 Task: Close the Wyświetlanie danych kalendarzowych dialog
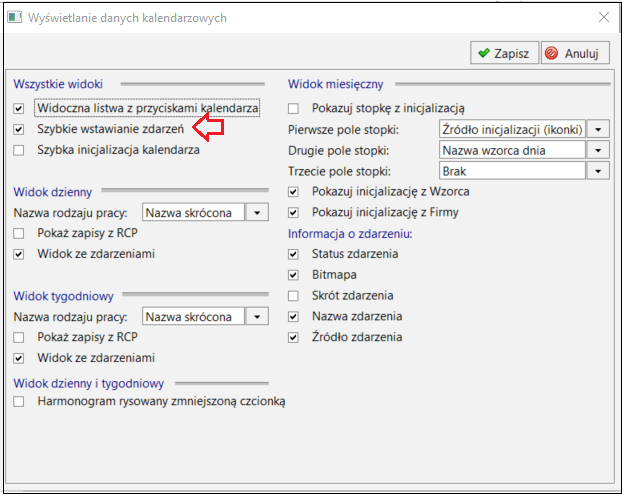pos(604,17)
